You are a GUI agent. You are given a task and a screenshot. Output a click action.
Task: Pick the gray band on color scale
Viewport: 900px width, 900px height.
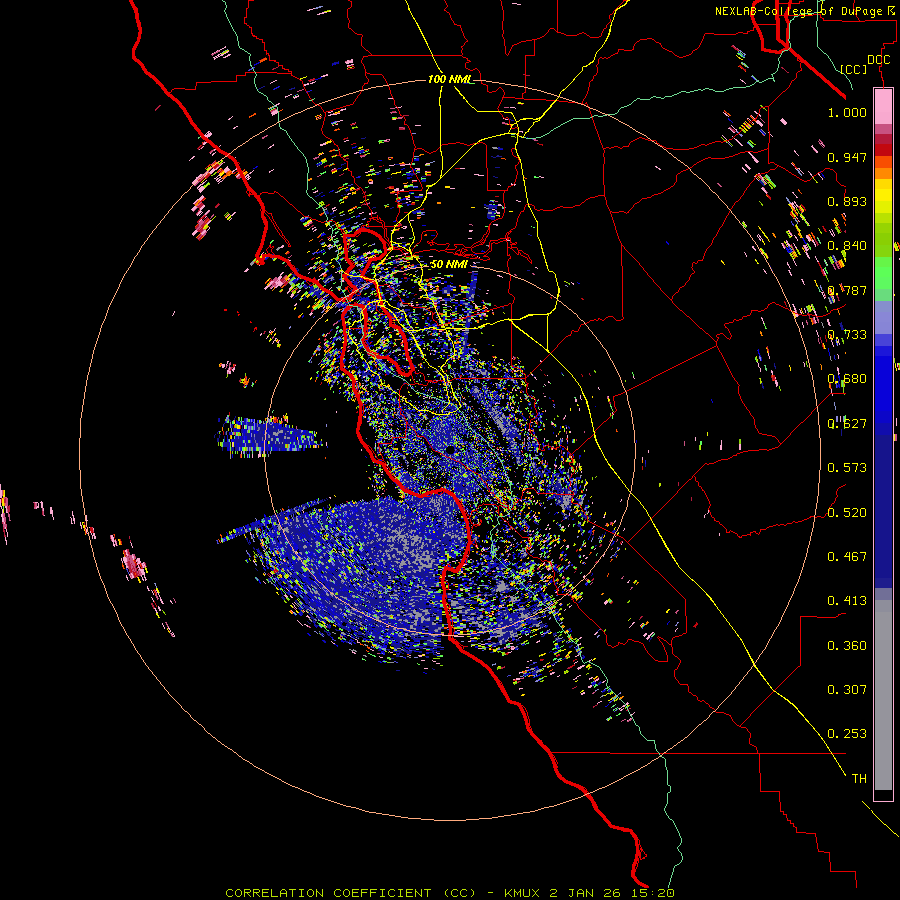click(x=883, y=695)
